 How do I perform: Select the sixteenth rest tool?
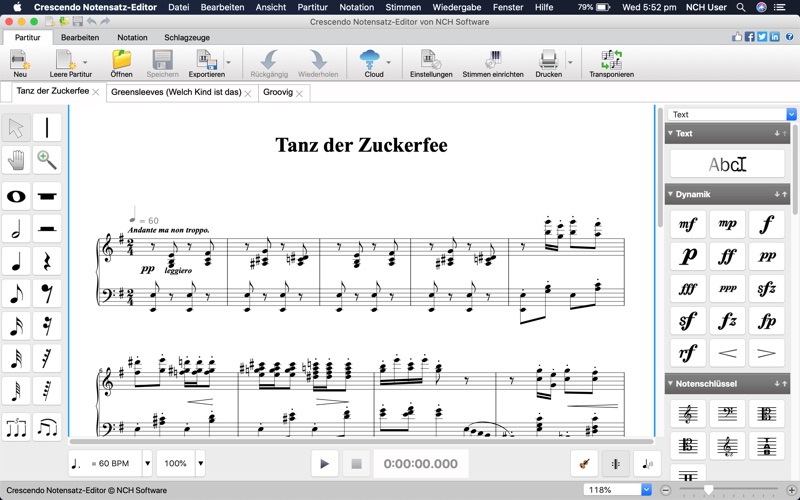click(47, 326)
